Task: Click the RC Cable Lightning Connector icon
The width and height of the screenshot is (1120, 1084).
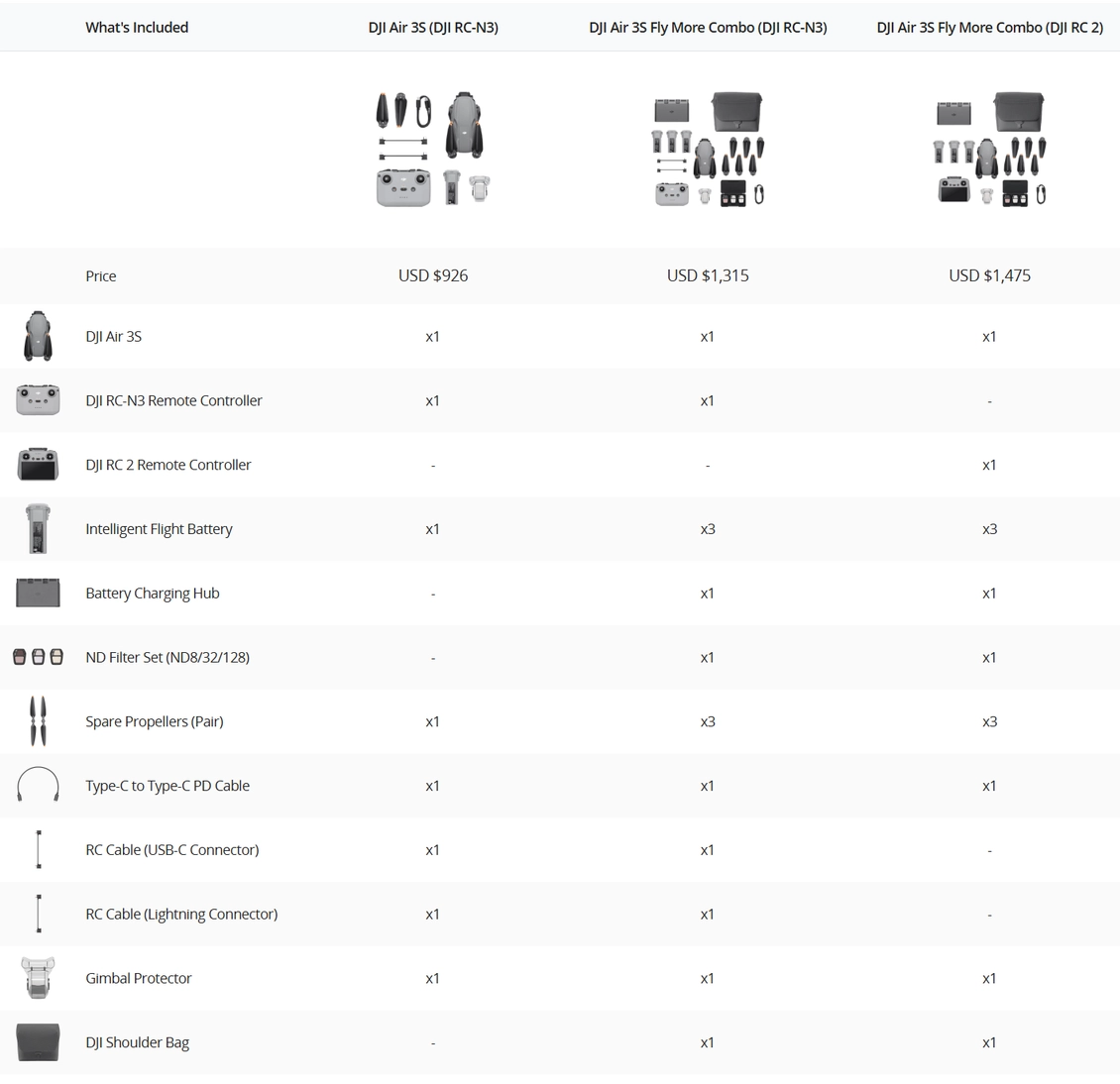Action: coord(39,914)
